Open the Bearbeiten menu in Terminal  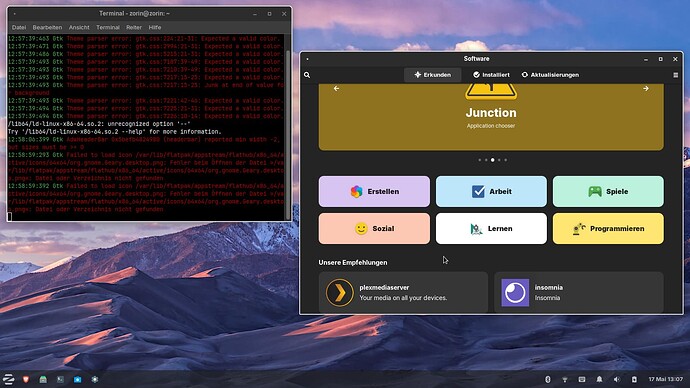point(47,27)
